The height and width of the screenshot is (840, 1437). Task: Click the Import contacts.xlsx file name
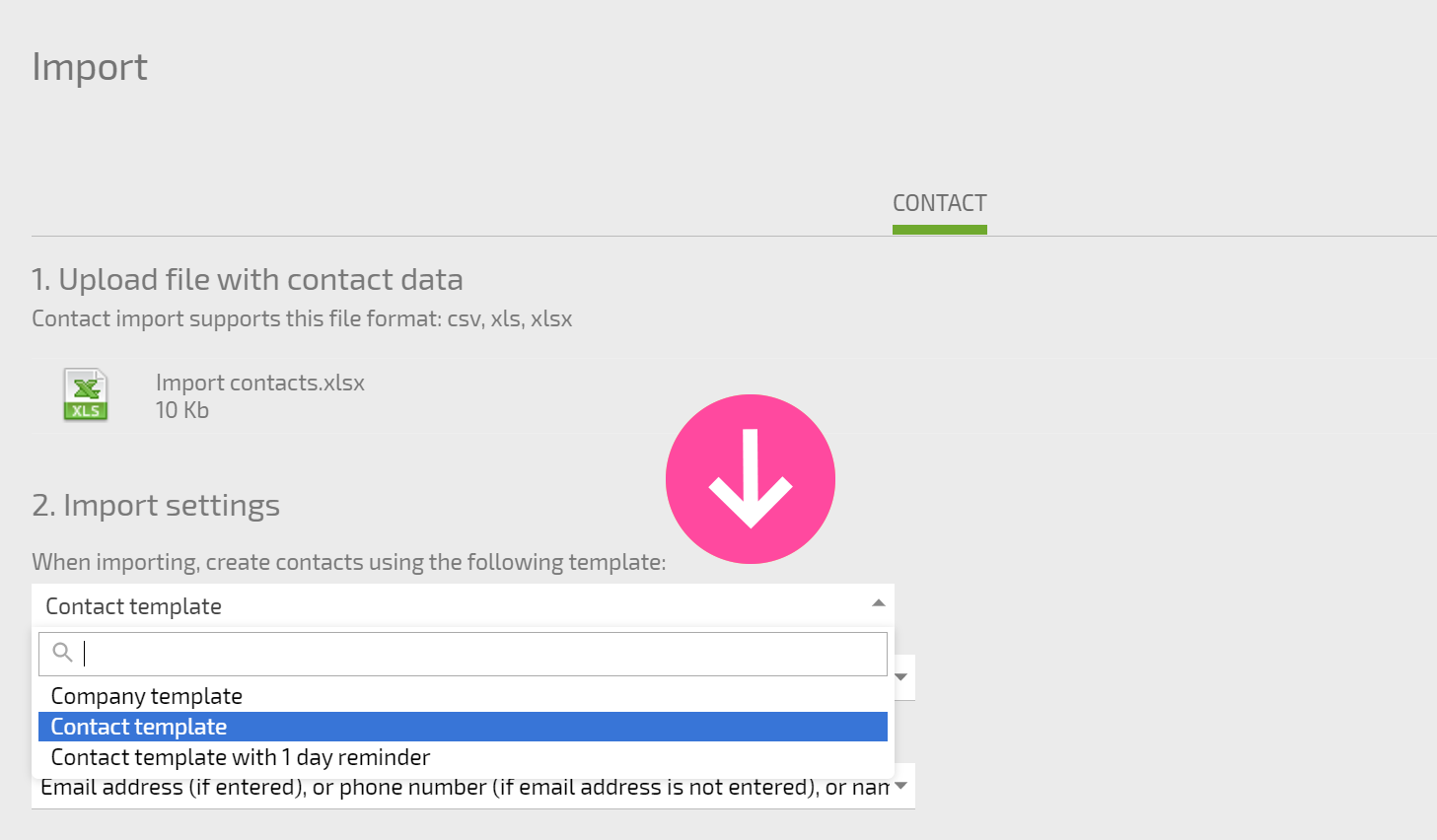coord(260,383)
